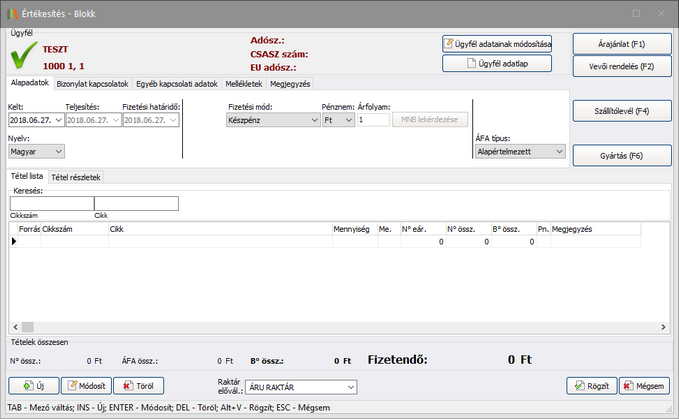Open the Nyelv language dropdown
This screenshot has width=679, height=419.
[57, 151]
